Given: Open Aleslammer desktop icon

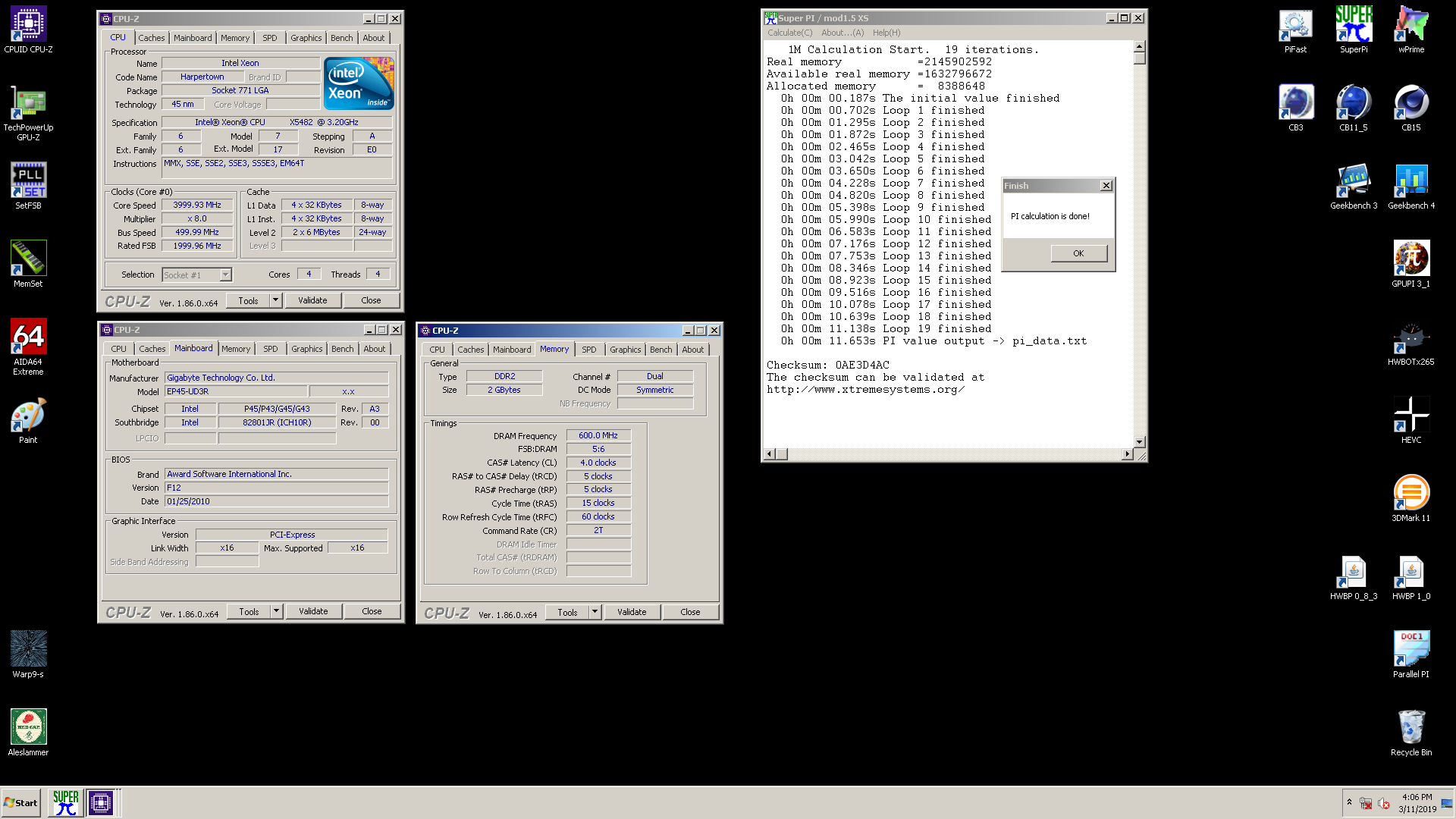Looking at the screenshot, I should (28, 733).
